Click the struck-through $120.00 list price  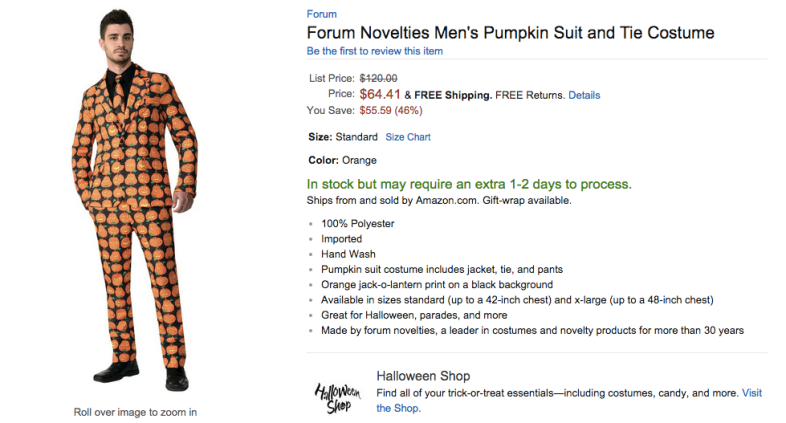pos(378,78)
